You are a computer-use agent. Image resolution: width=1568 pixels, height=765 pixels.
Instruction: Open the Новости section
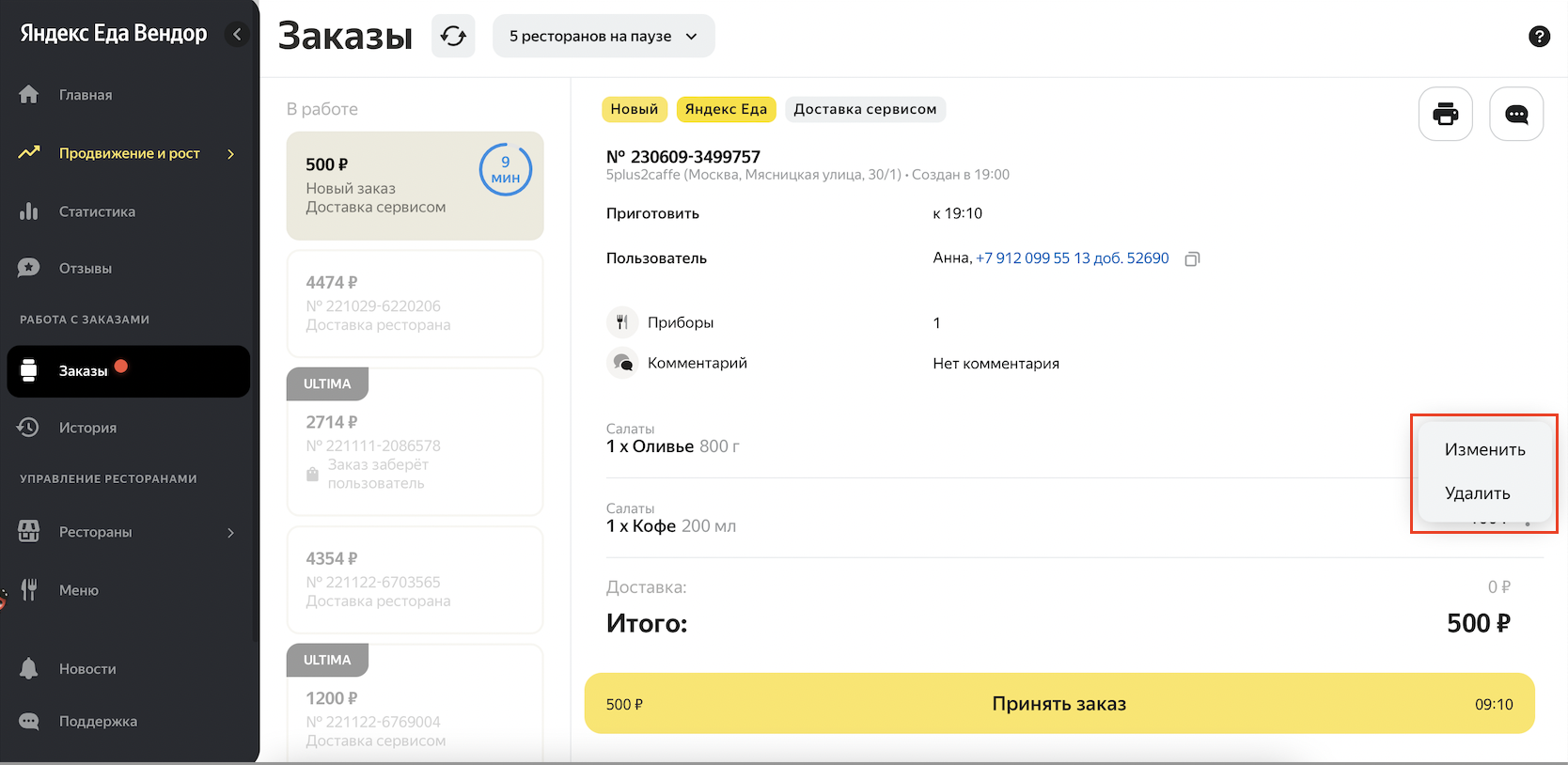point(87,669)
